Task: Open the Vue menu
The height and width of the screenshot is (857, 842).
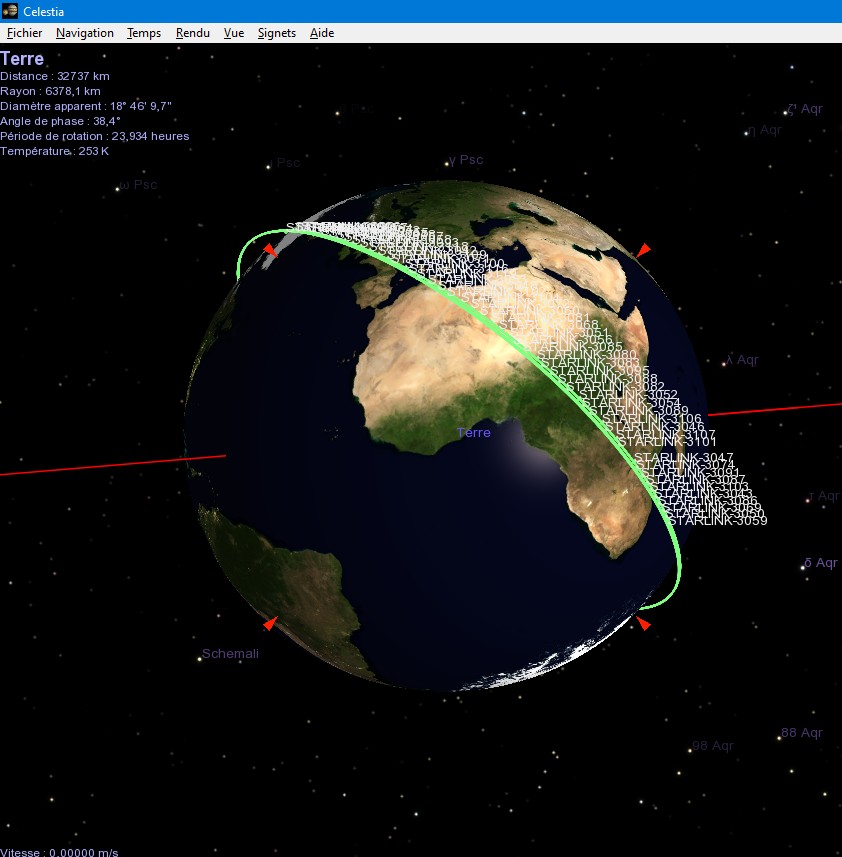Action: point(234,33)
